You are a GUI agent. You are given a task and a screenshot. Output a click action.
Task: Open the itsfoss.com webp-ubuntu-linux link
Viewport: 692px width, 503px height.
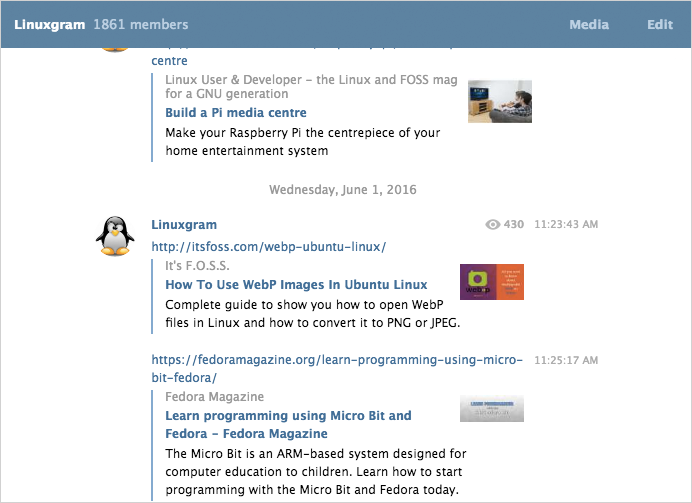pos(269,247)
